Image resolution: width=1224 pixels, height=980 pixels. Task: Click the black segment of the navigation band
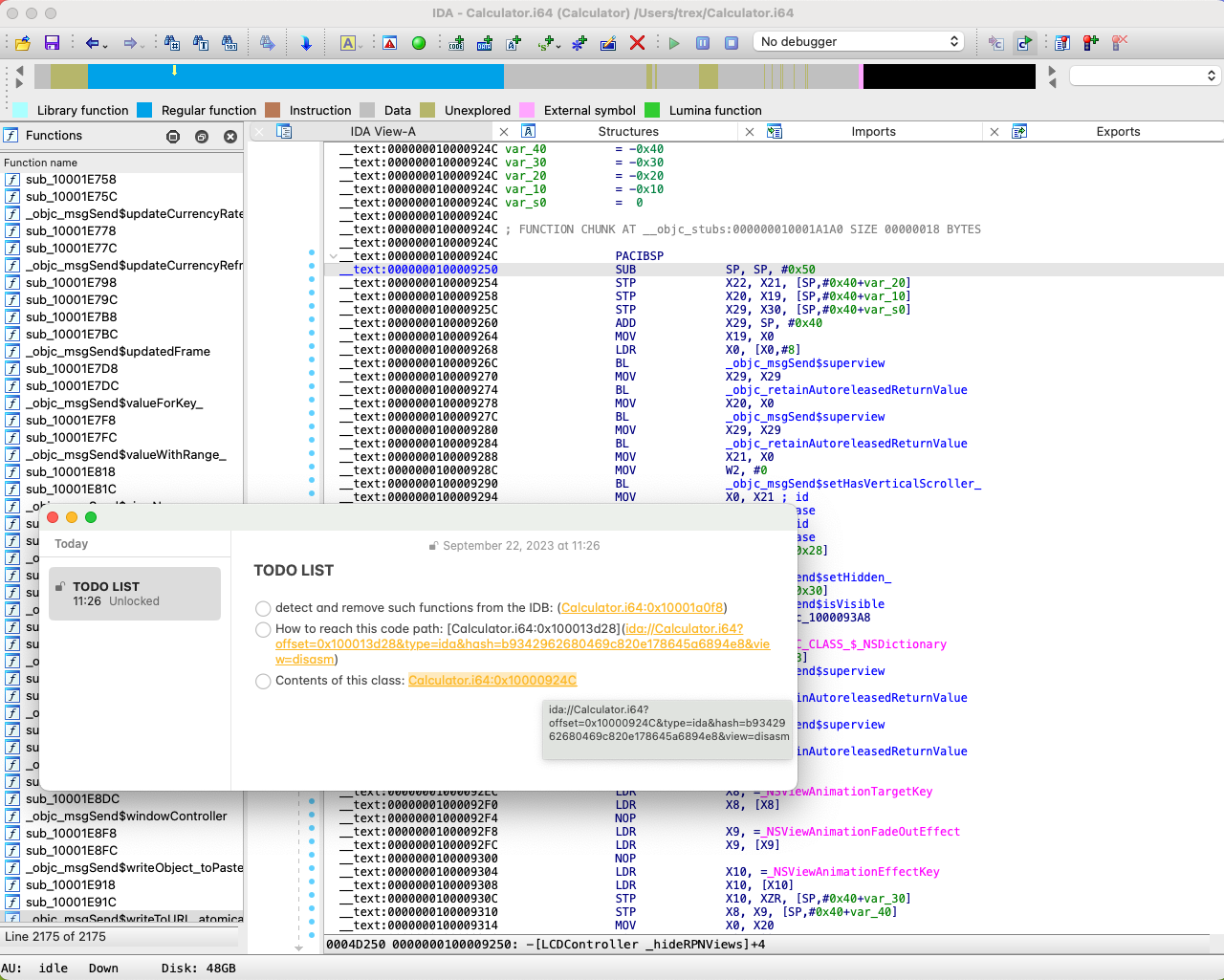click(949, 76)
